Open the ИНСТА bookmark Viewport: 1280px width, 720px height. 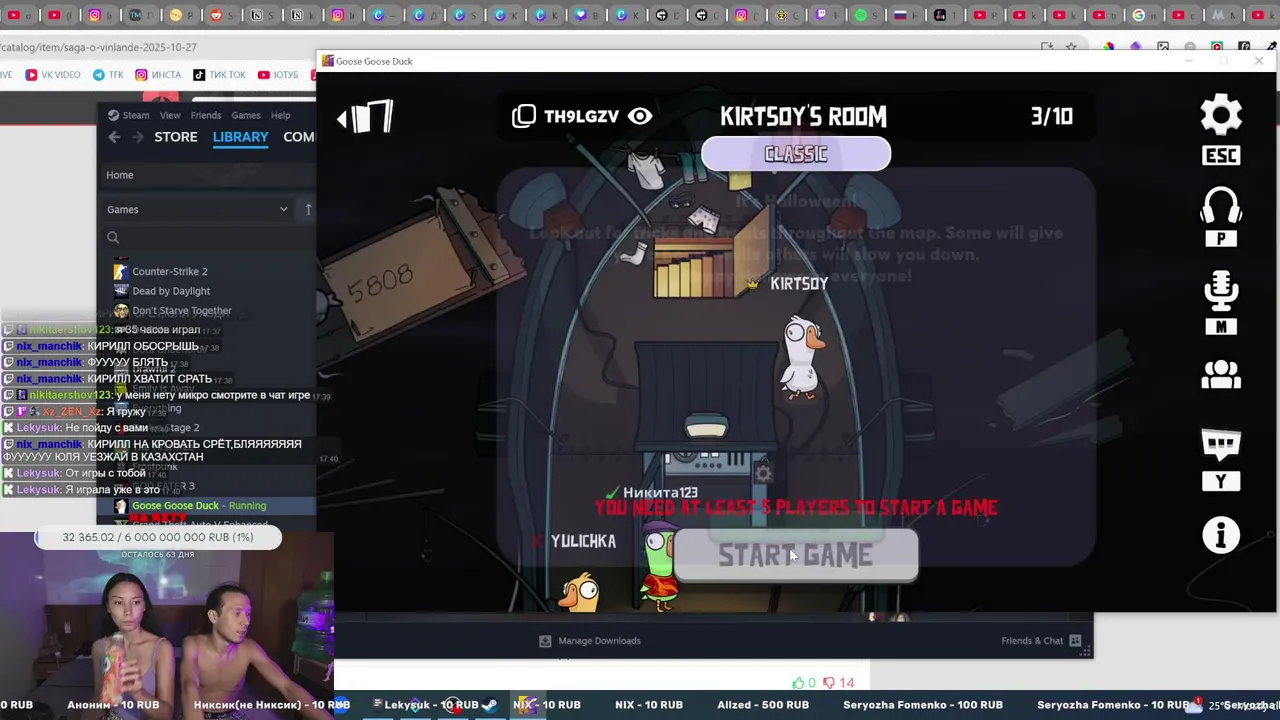pyautogui.click(x=158, y=75)
